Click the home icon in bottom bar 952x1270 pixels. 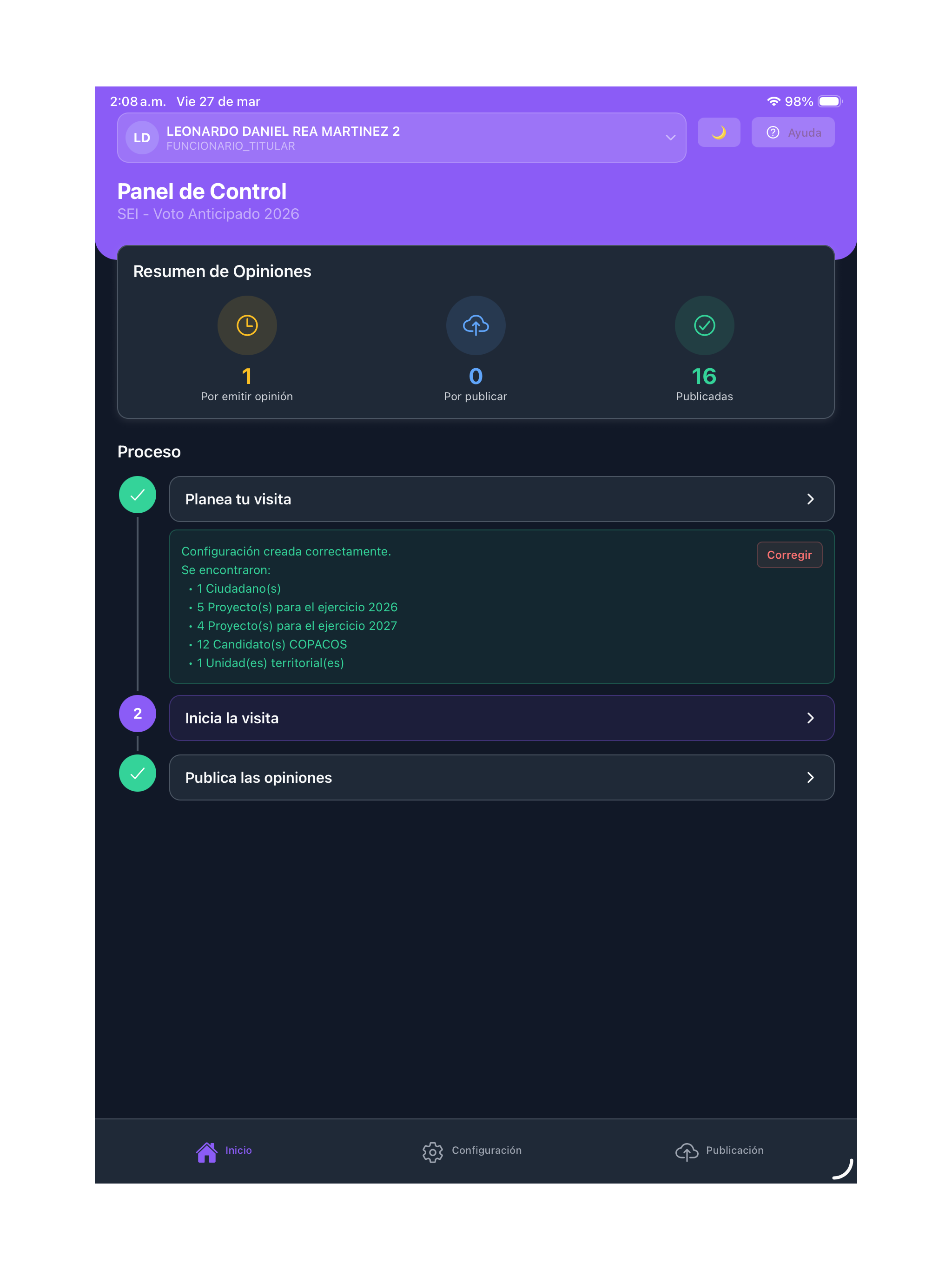point(207,1152)
